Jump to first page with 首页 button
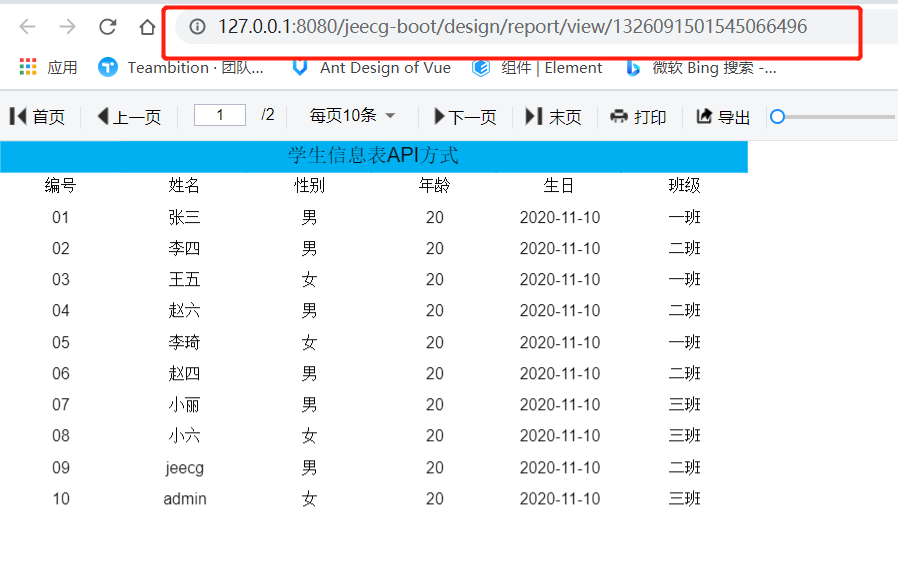Viewport: 898px width, 576px height. (37, 117)
